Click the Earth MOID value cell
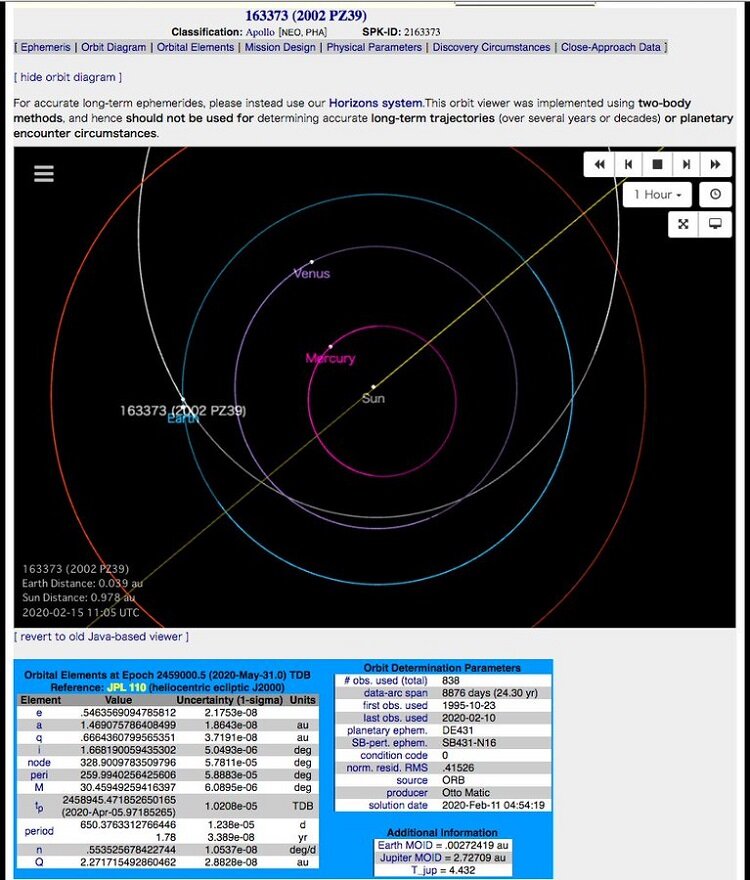Image resolution: width=750 pixels, height=880 pixels. (443, 845)
